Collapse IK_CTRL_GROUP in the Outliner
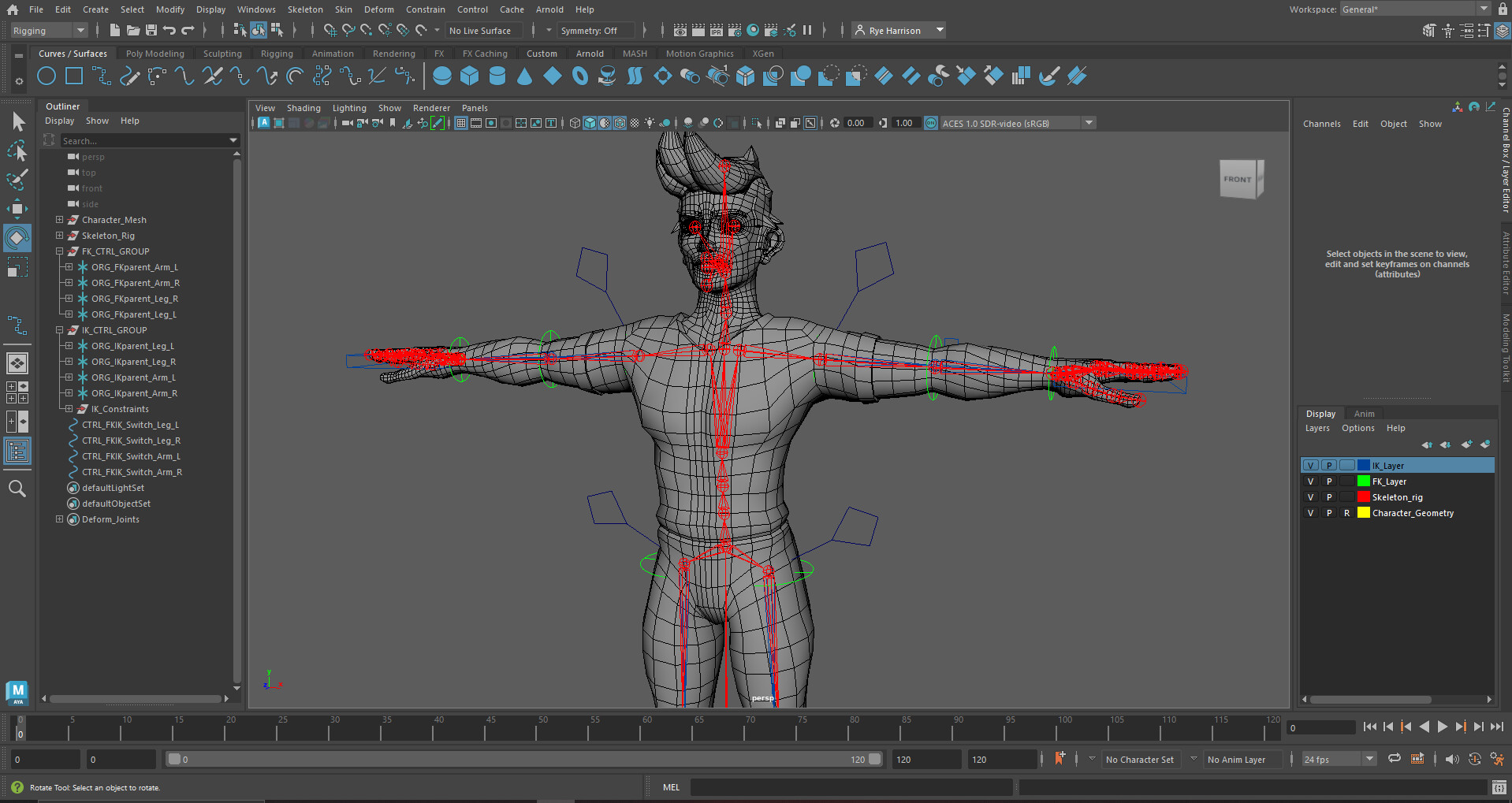The height and width of the screenshot is (803, 1512). [59, 330]
